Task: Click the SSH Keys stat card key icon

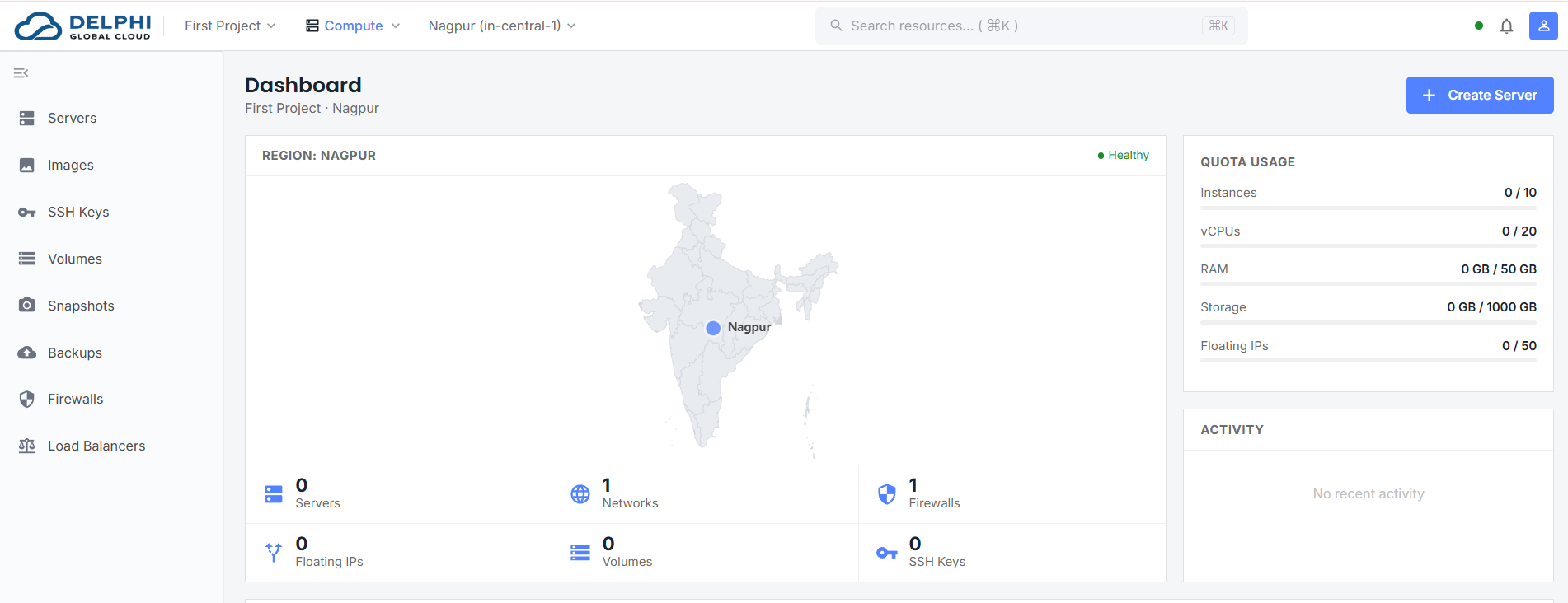Action: pos(887,553)
